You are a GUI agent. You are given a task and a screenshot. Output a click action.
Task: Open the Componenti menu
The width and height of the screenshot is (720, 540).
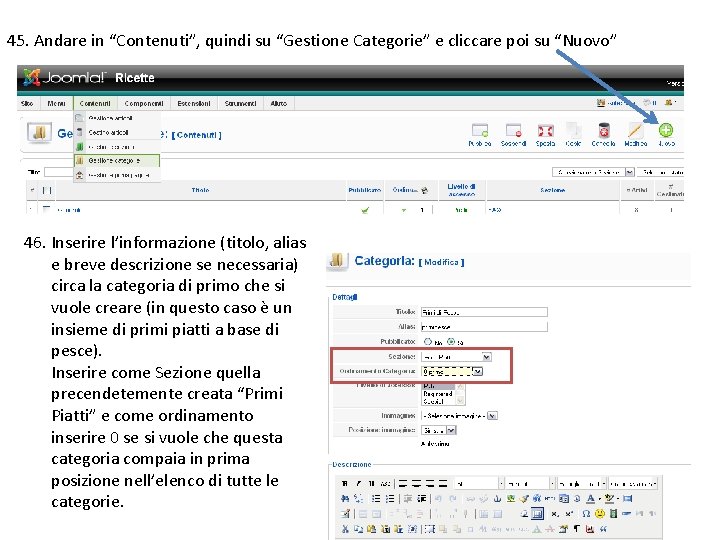[x=144, y=103]
